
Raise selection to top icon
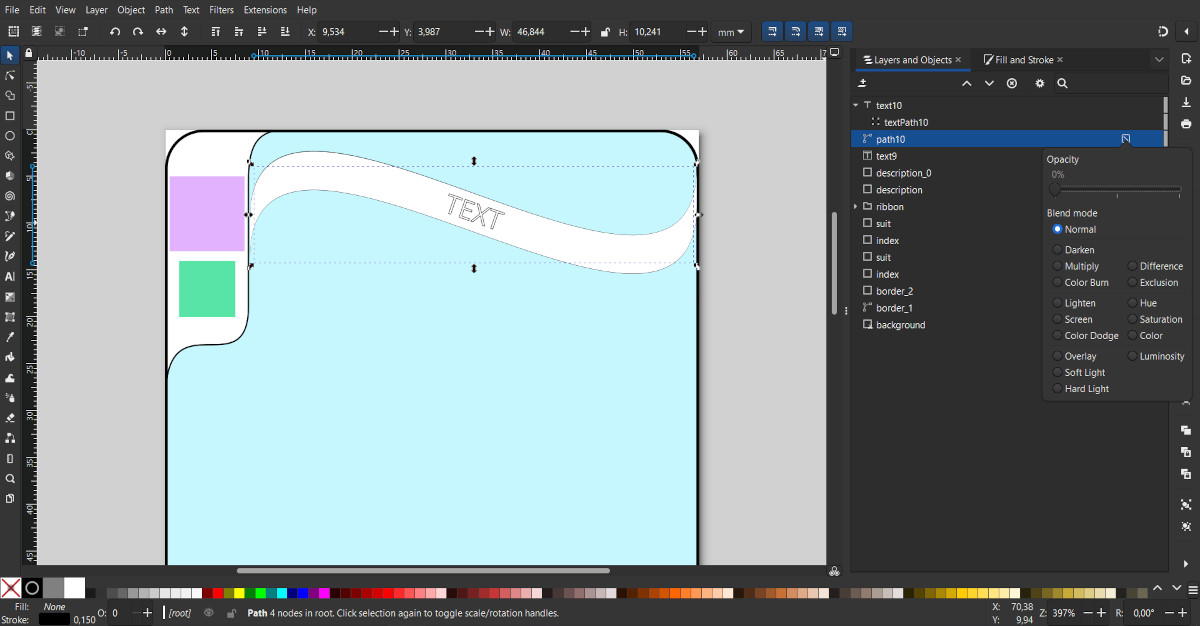216,32
